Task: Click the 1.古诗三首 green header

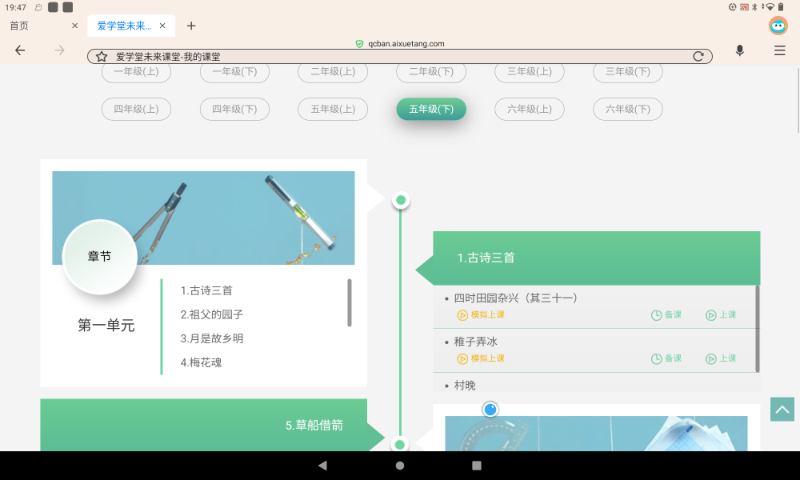Action: [596, 258]
